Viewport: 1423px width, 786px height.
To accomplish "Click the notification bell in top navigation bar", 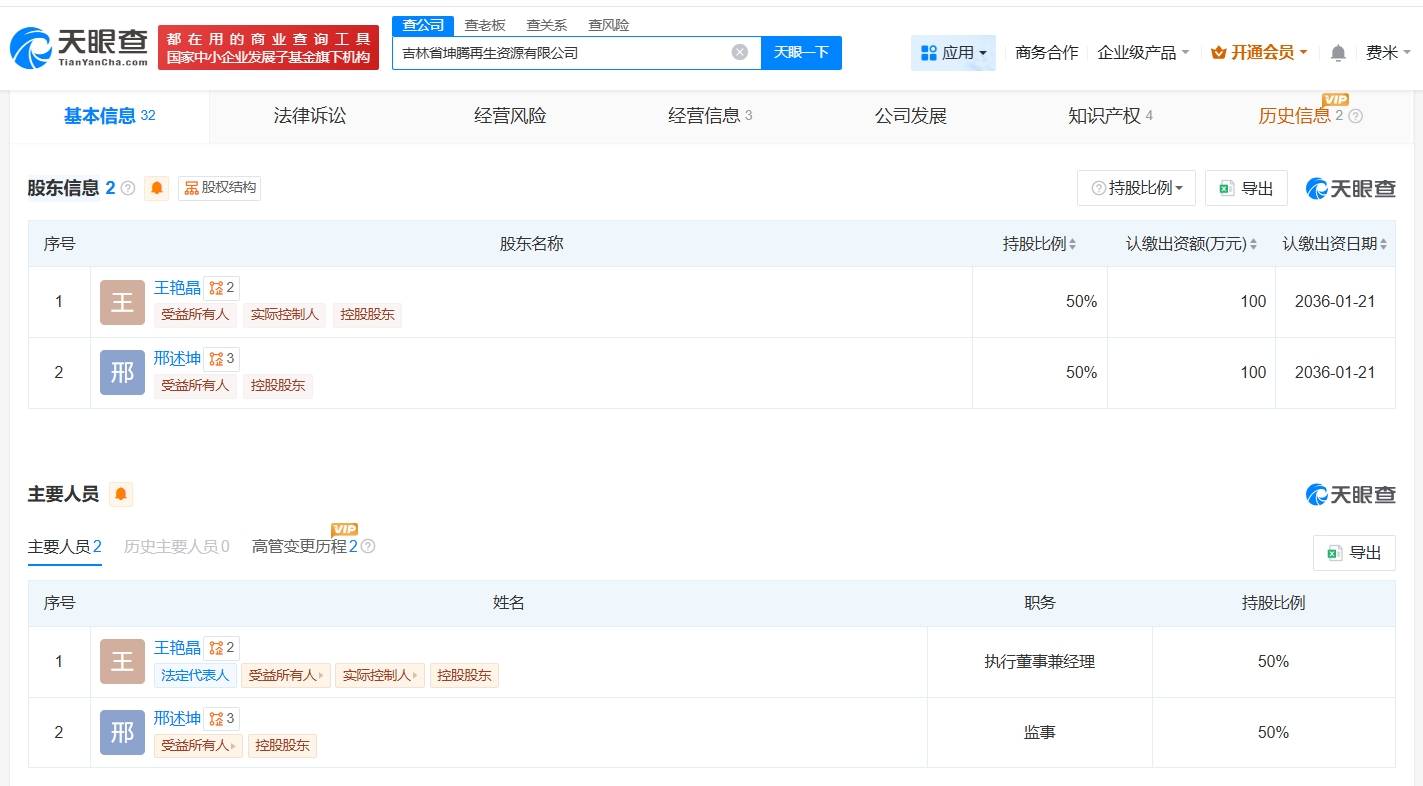I will pos(1337,53).
